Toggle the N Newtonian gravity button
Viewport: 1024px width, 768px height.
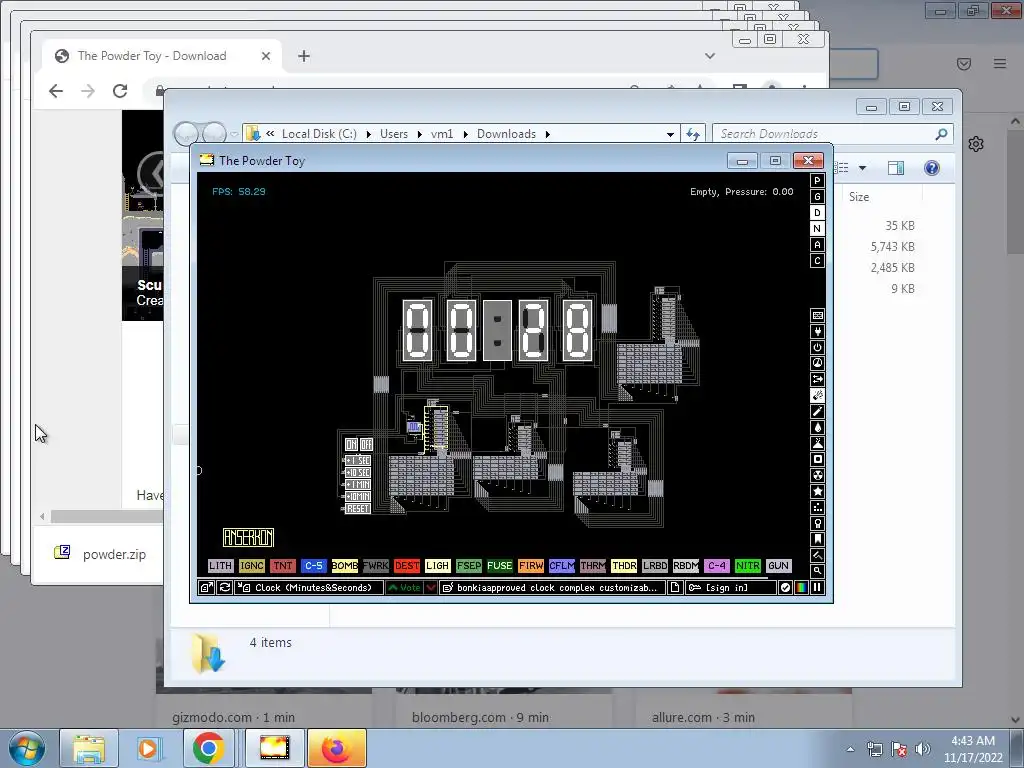click(x=817, y=229)
